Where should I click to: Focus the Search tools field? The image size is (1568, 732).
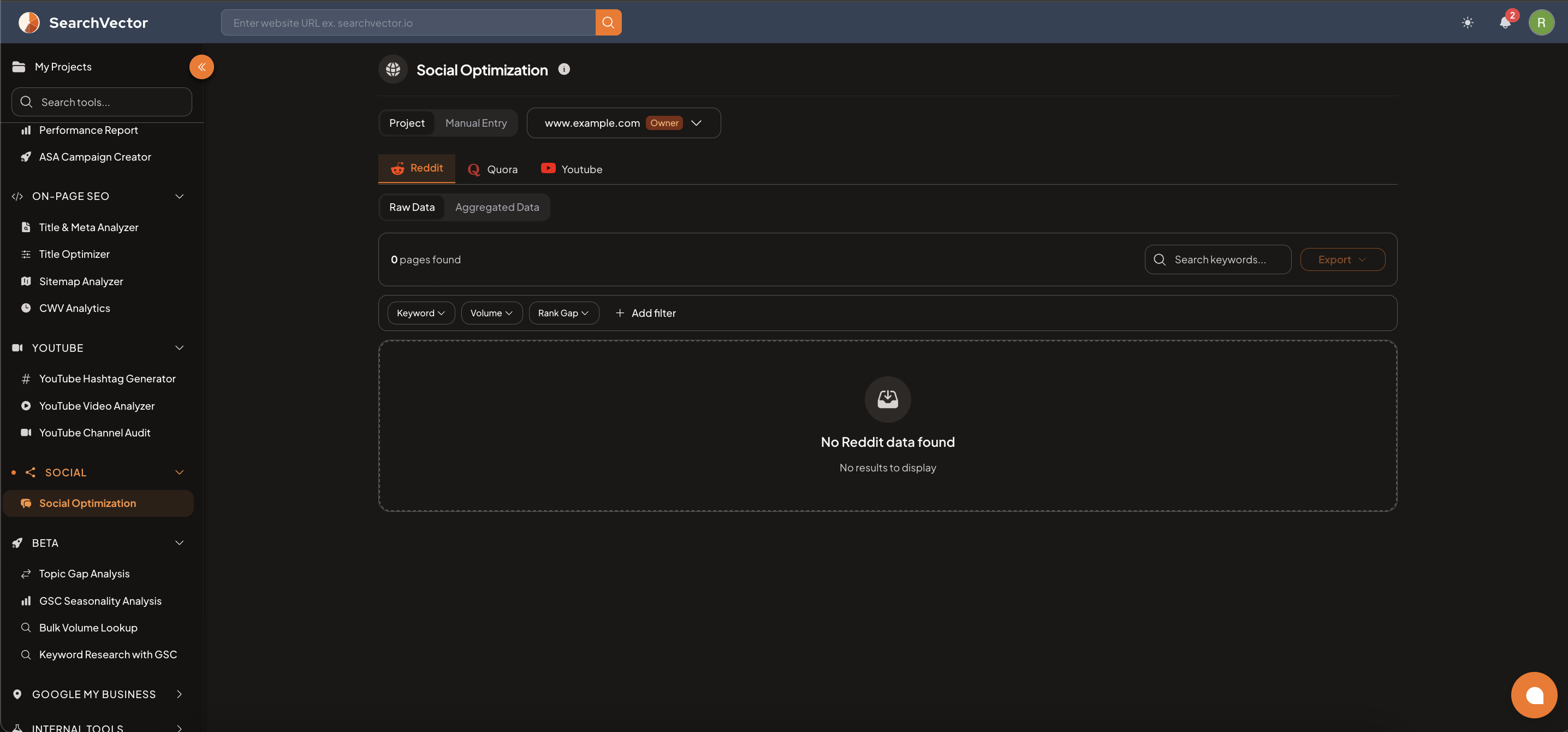tap(102, 102)
